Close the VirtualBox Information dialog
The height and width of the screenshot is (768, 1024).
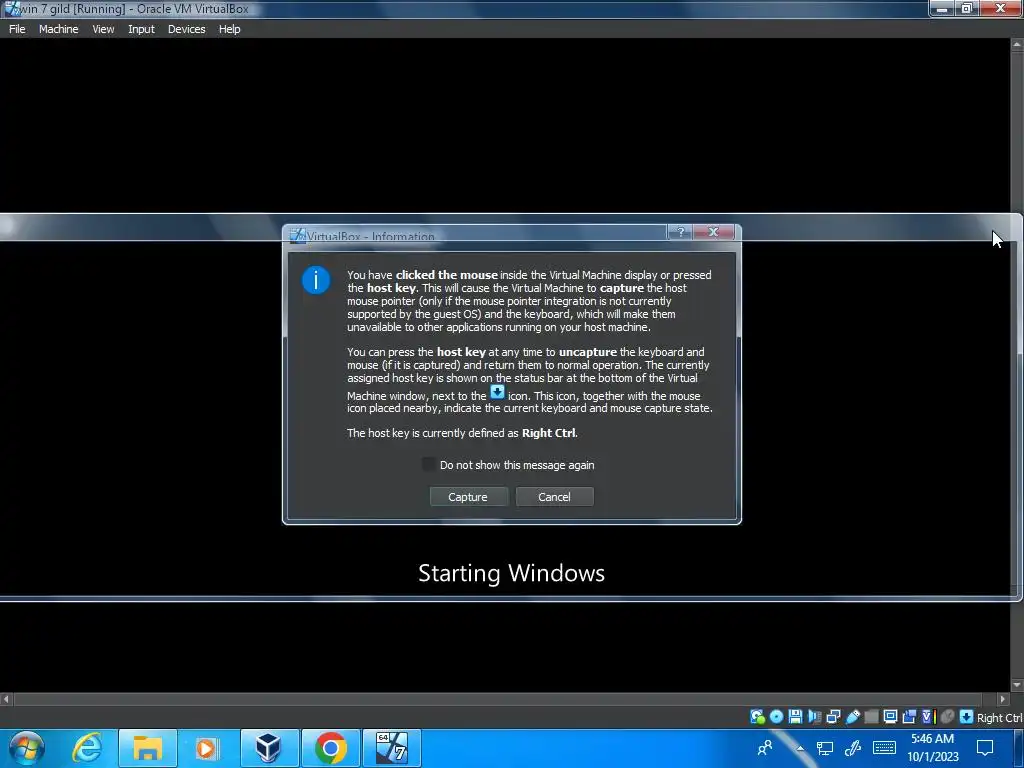[714, 232]
